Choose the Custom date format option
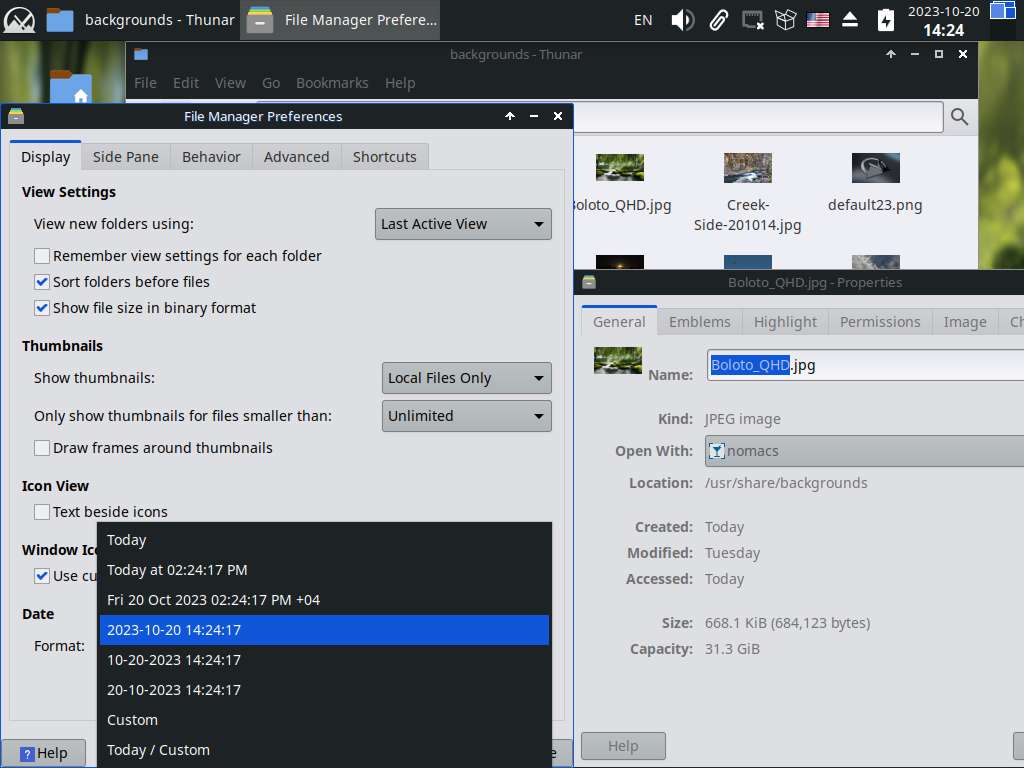 click(133, 720)
